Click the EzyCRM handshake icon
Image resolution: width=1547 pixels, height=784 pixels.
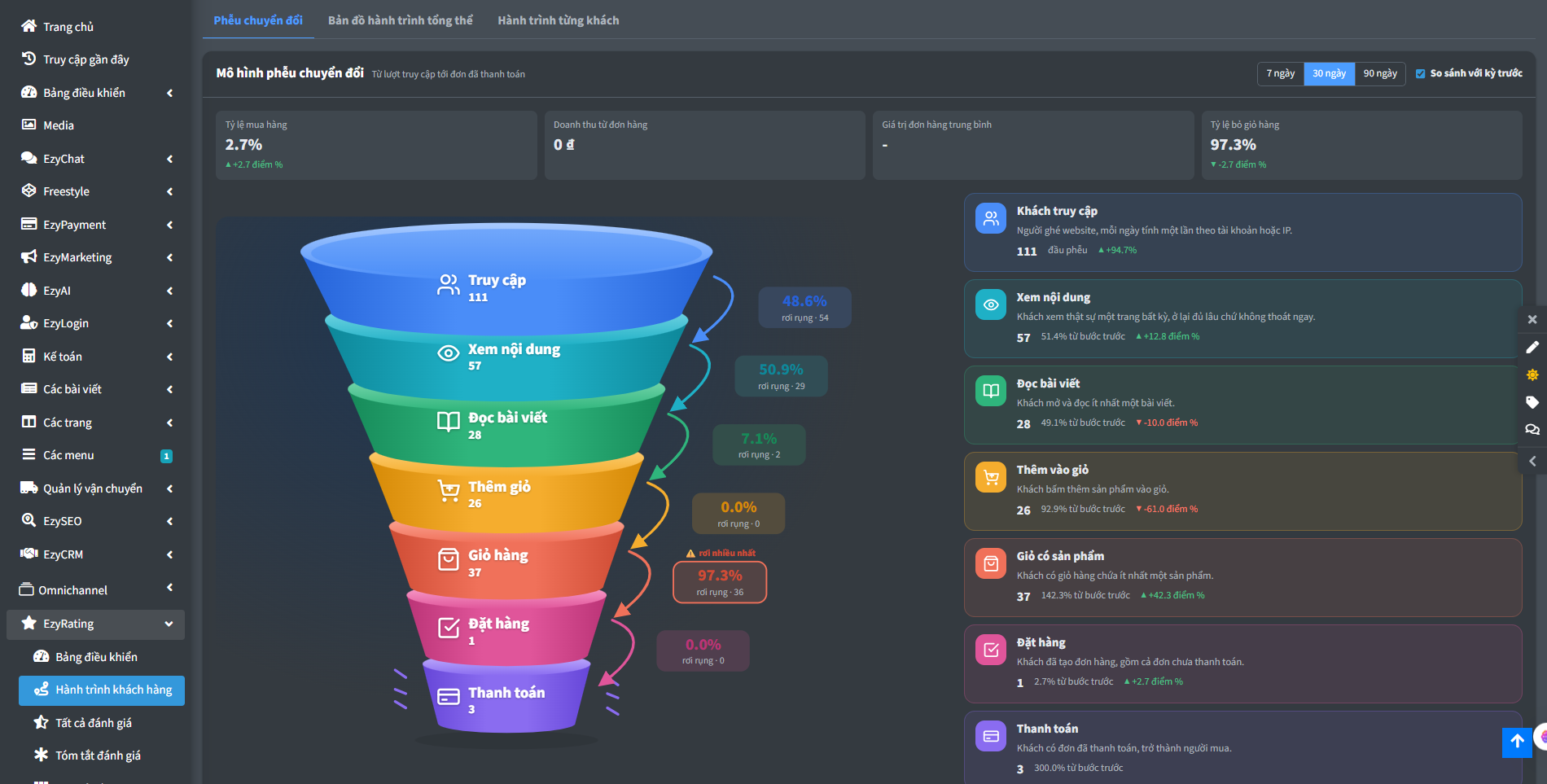coord(28,554)
